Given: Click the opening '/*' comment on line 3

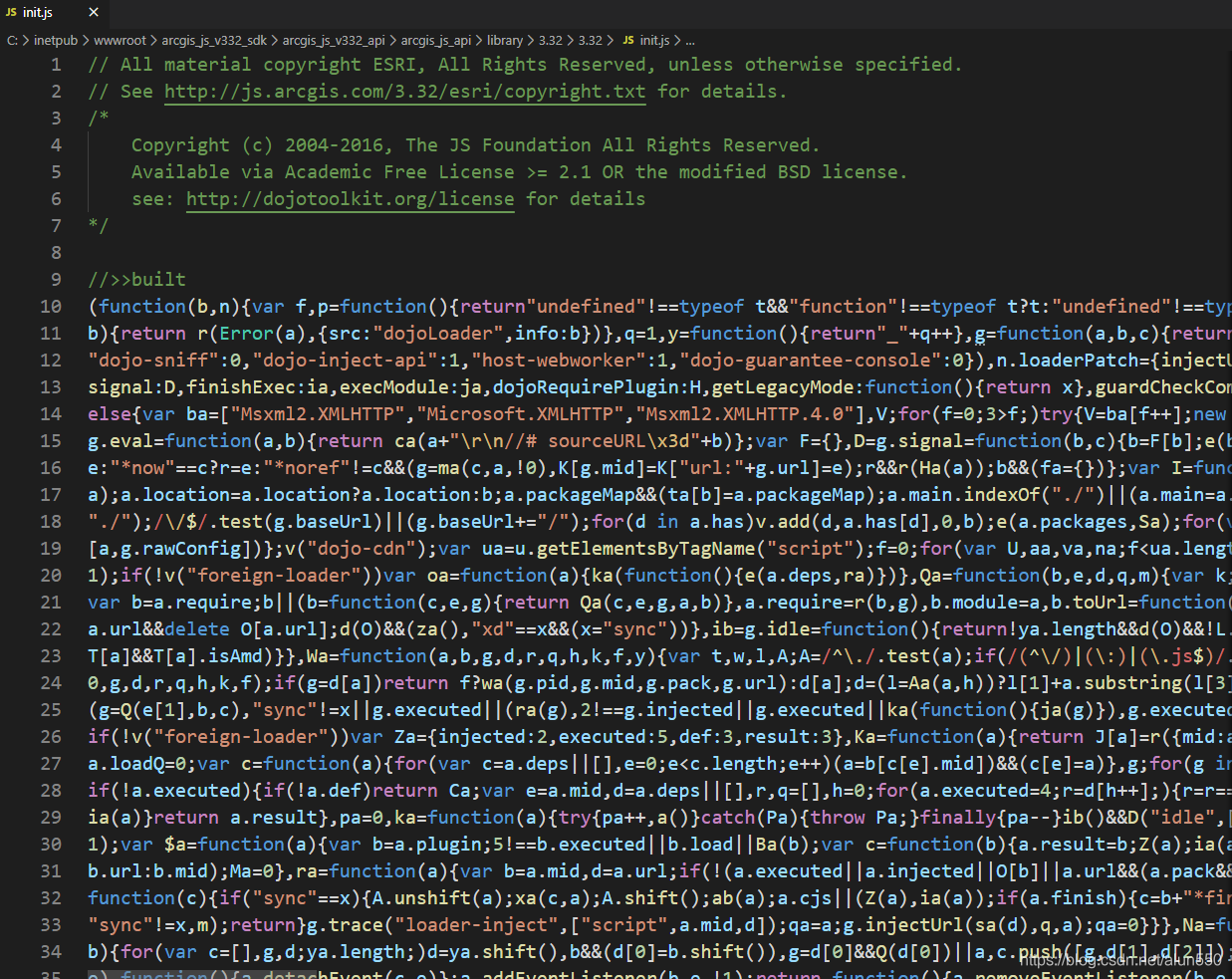Looking at the screenshot, I should [x=98, y=119].
